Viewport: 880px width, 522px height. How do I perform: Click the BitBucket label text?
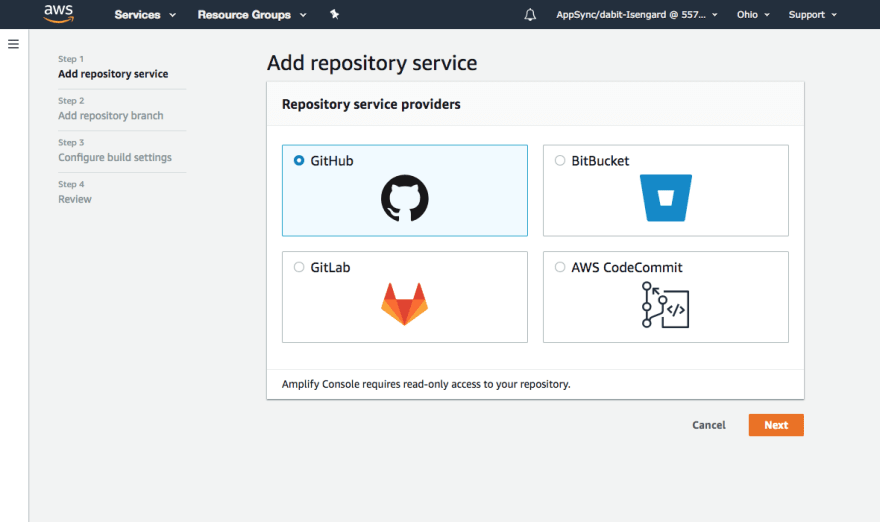coord(600,161)
